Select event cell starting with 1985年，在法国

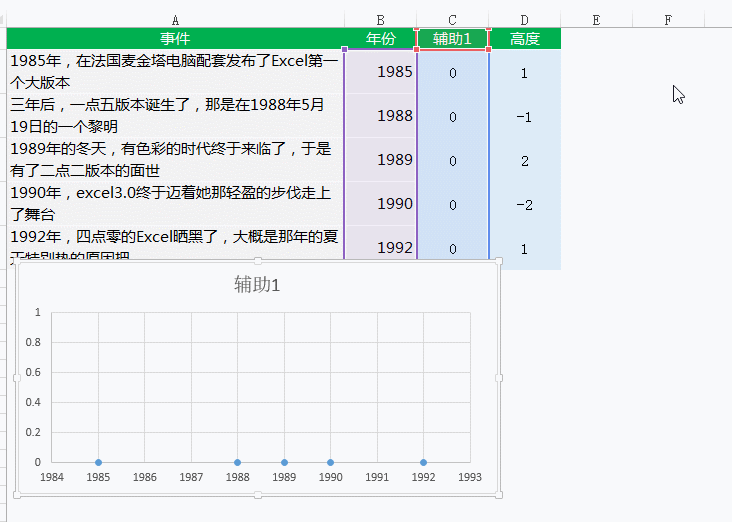point(176,71)
